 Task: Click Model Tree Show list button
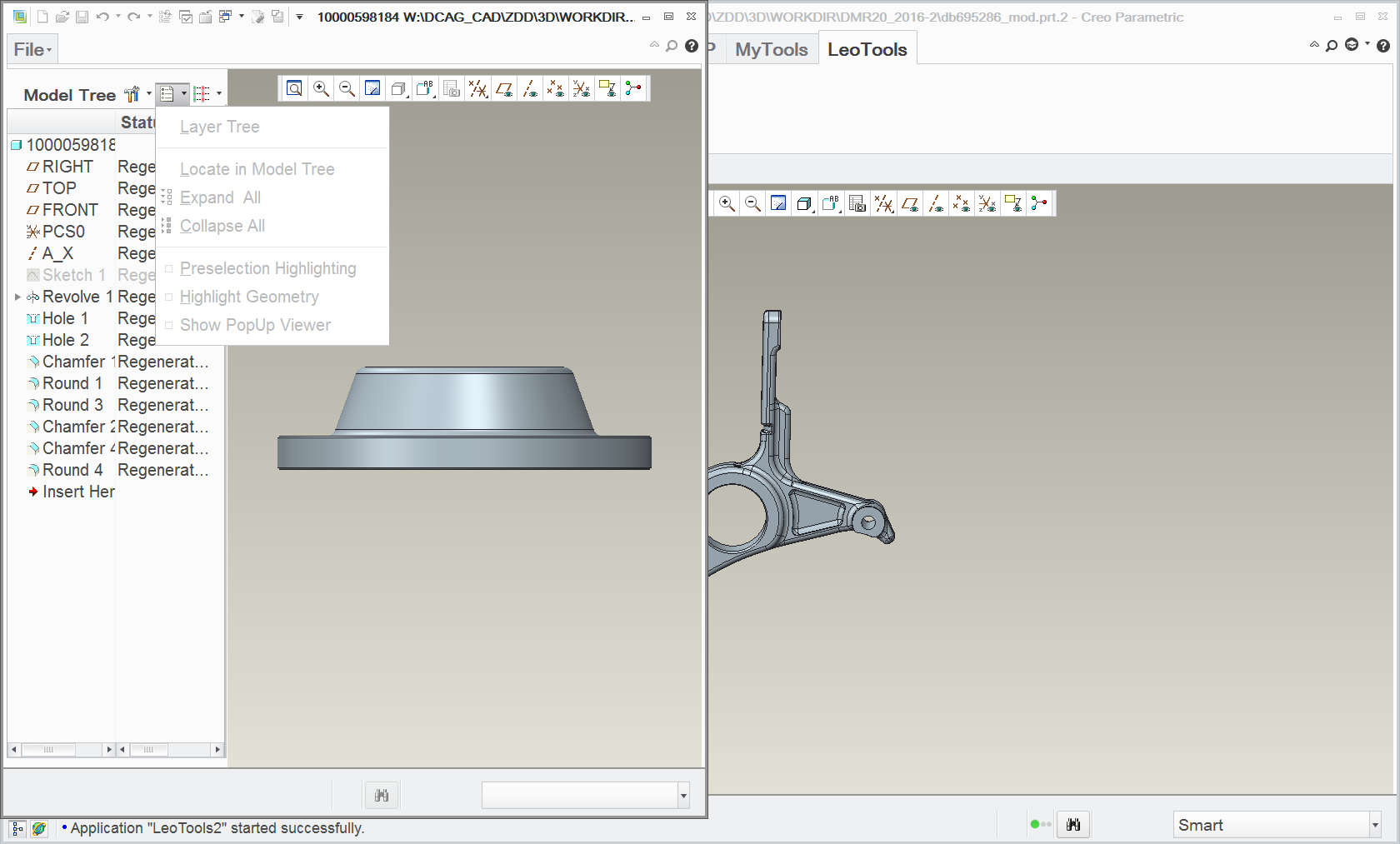172,94
